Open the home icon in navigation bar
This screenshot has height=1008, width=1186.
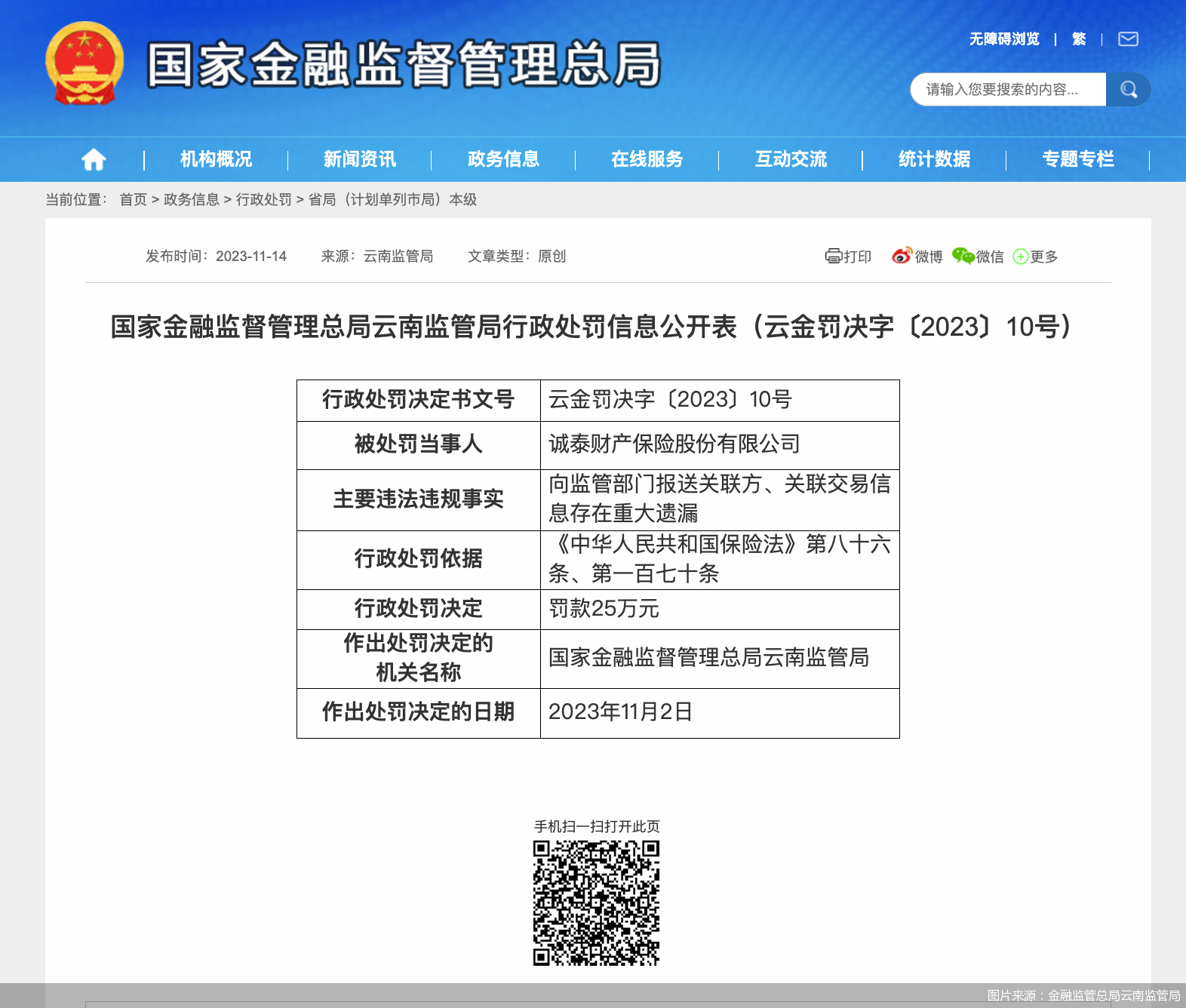click(94, 159)
